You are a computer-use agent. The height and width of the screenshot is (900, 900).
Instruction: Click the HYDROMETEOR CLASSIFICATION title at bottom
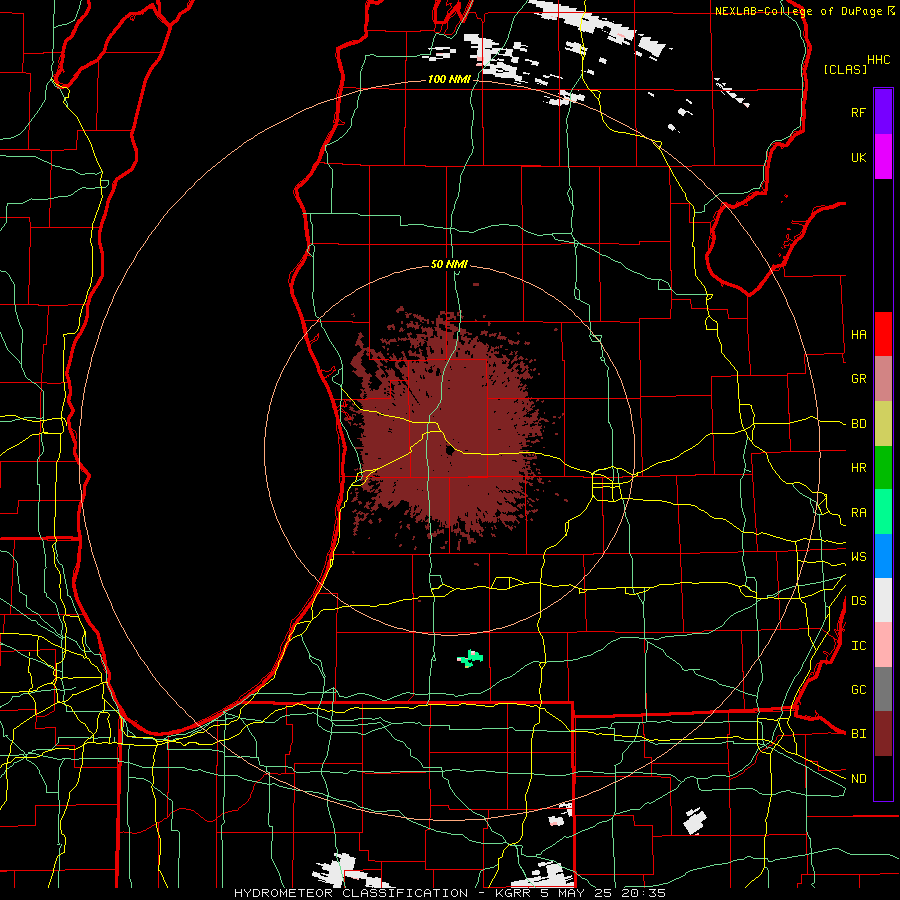(351, 893)
